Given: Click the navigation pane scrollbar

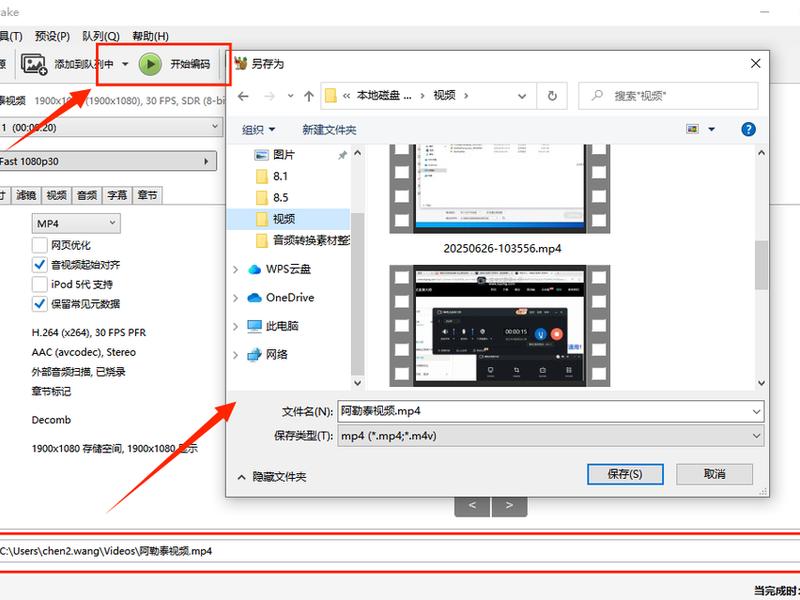Looking at the screenshot, I should coord(358,293).
